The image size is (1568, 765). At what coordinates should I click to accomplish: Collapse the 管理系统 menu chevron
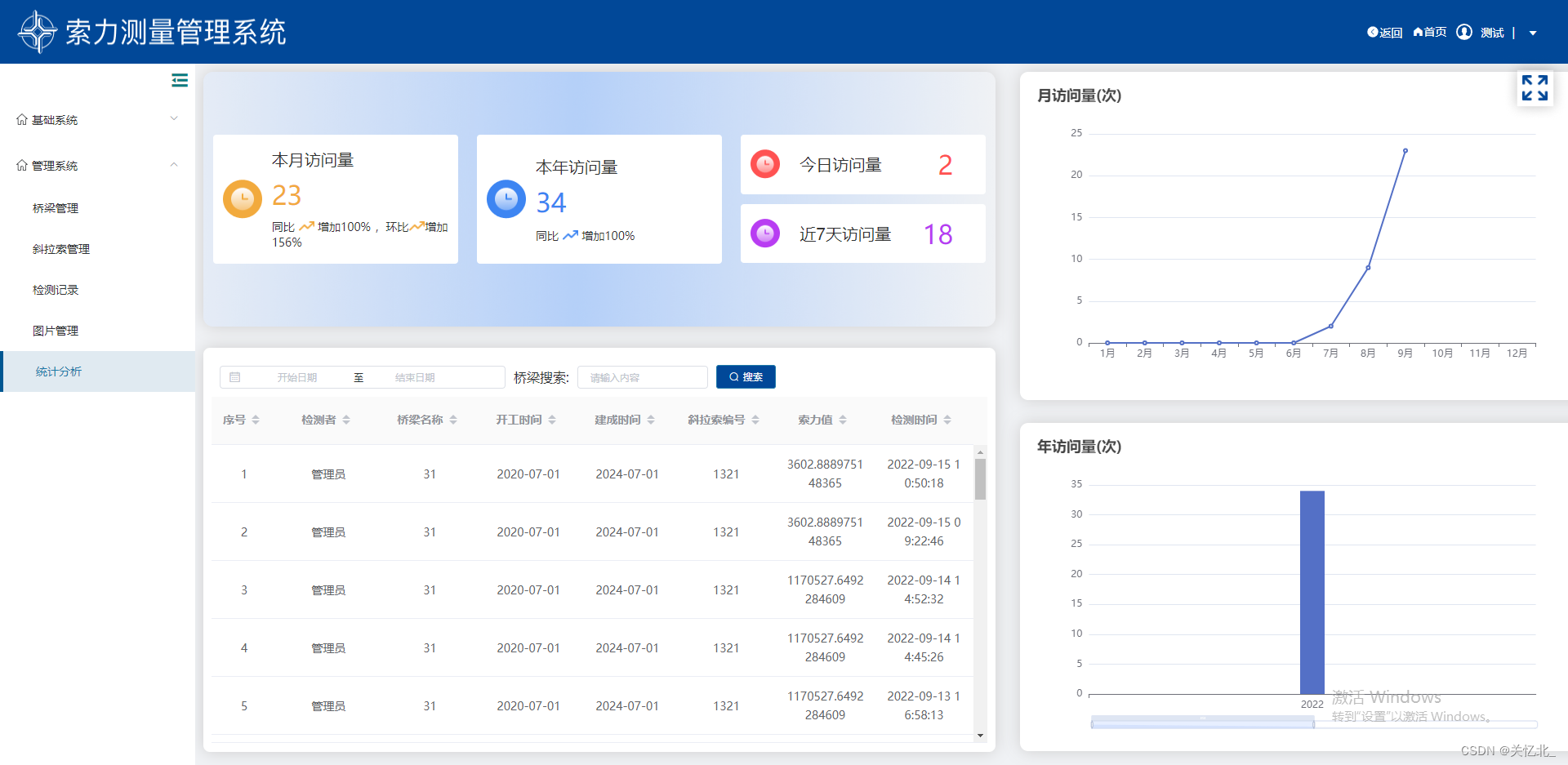tap(173, 165)
